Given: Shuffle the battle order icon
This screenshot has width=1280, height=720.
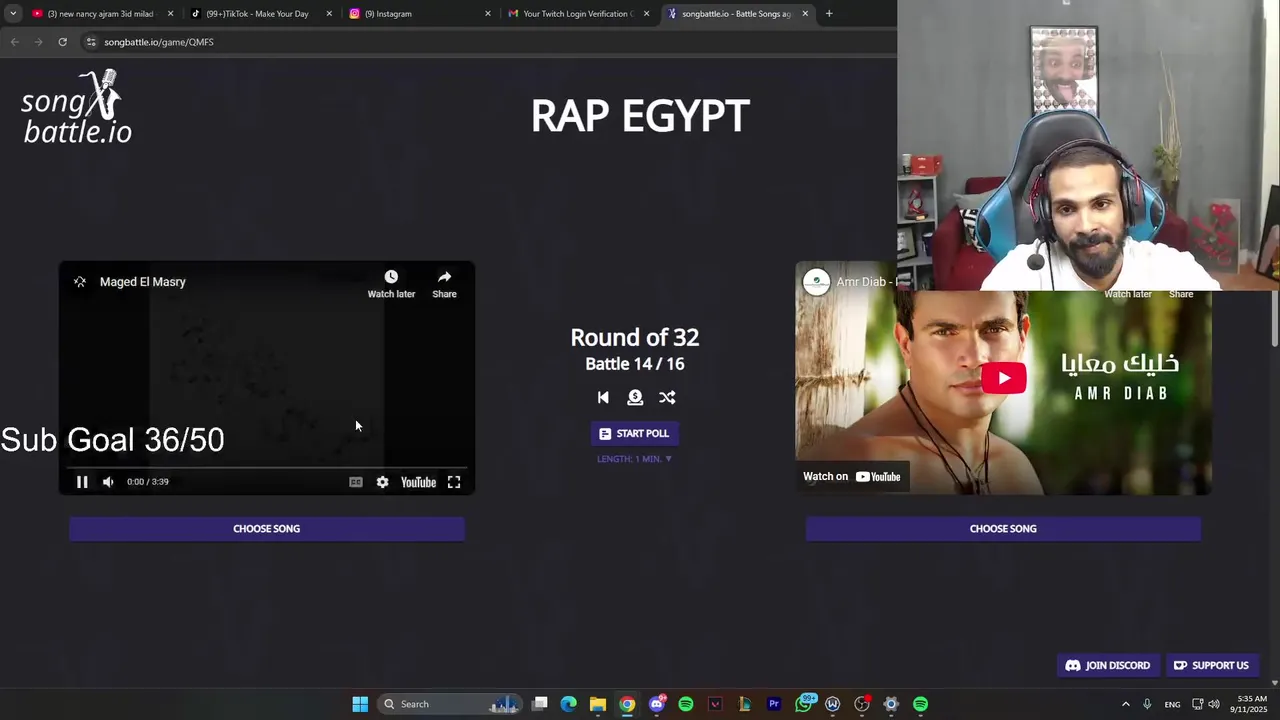Looking at the screenshot, I should 667,398.
